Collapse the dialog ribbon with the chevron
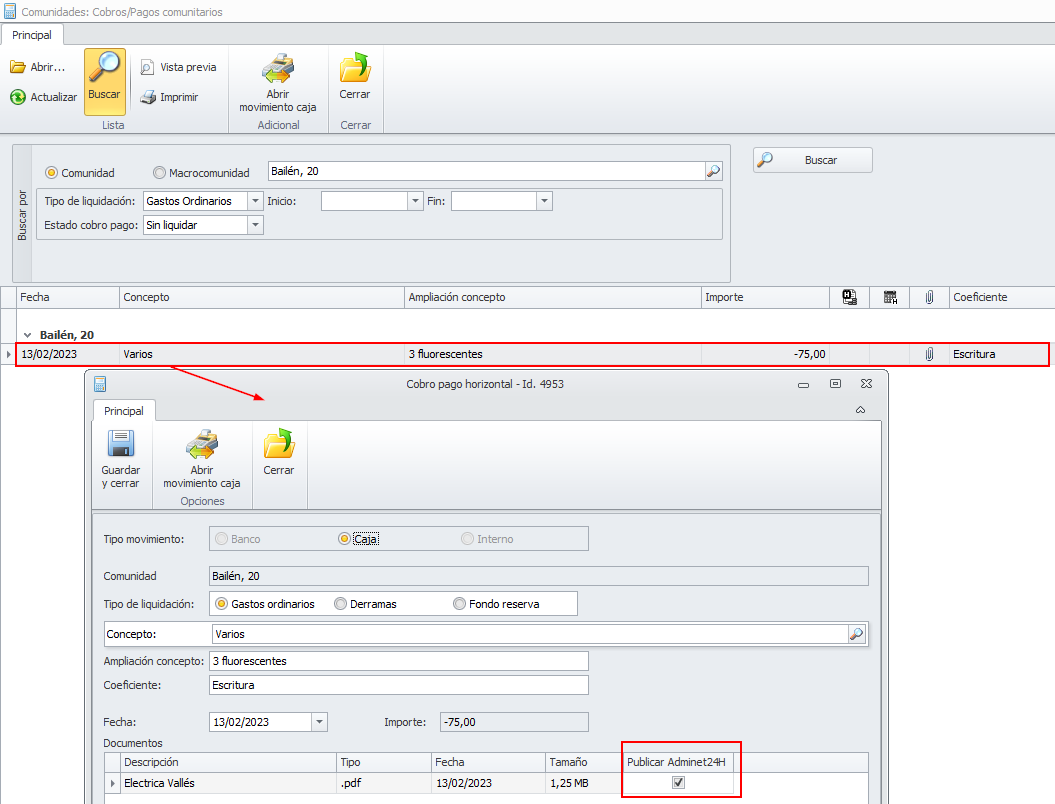The image size is (1055, 804). pyautogui.click(x=860, y=410)
